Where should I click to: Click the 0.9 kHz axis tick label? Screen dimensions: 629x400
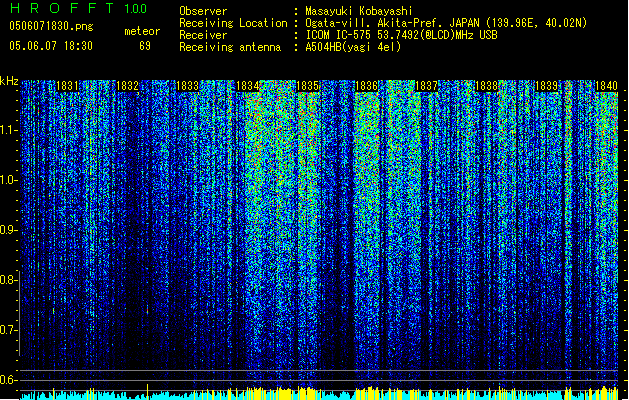(x=8, y=230)
